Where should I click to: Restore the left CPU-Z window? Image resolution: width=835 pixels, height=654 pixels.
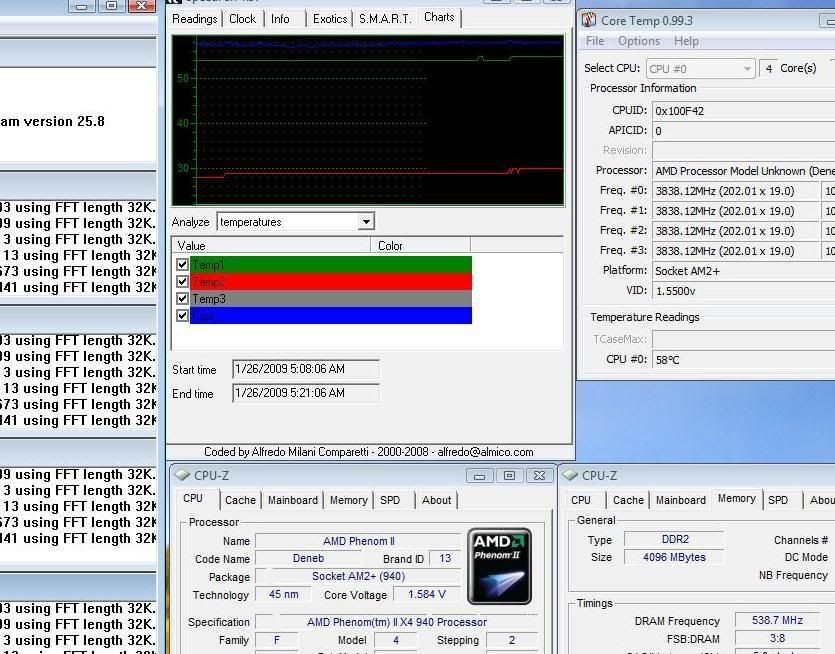pos(509,476)
